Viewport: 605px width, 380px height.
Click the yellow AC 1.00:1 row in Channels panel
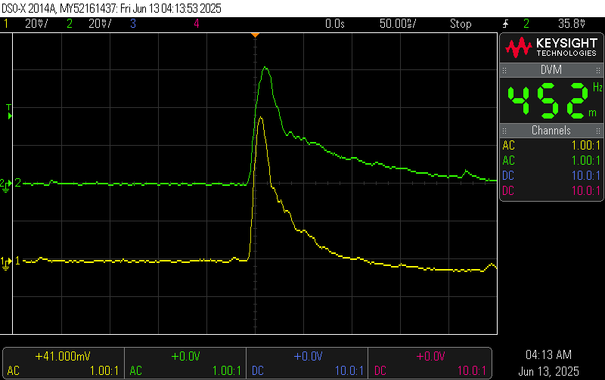551,145
